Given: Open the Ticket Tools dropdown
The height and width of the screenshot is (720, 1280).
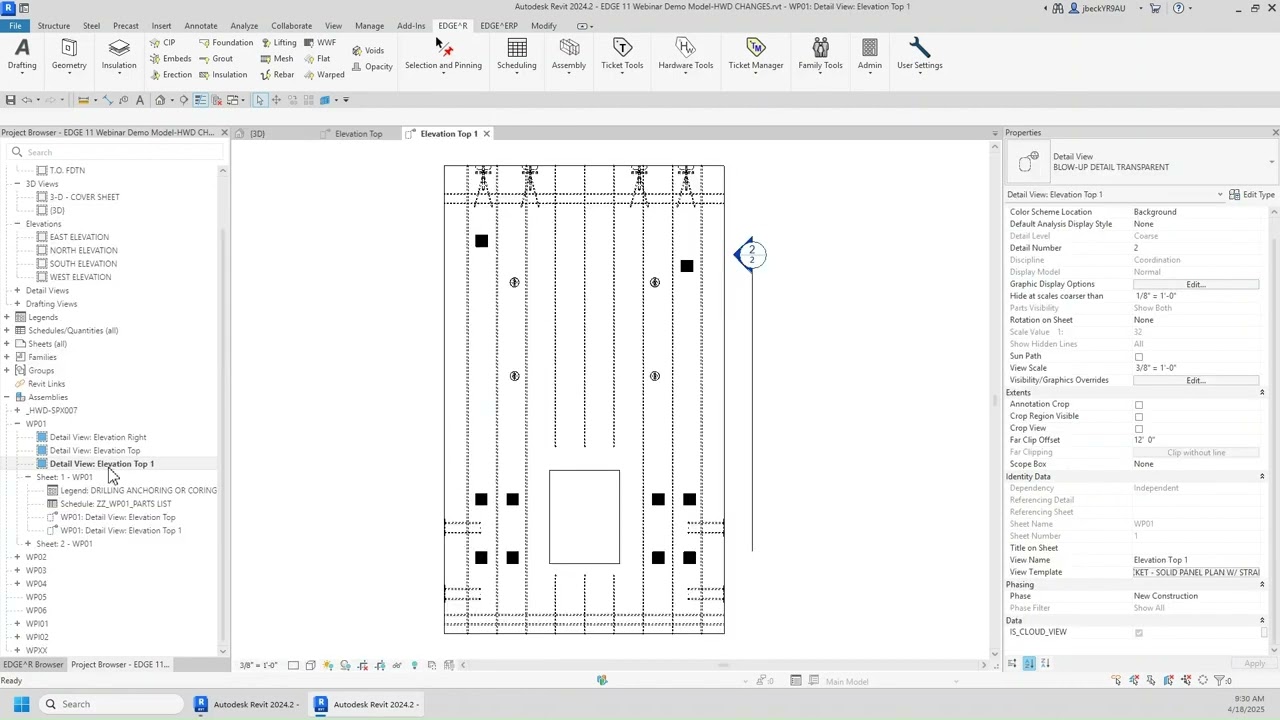Looking at the screenshot, I should (622, 56).
